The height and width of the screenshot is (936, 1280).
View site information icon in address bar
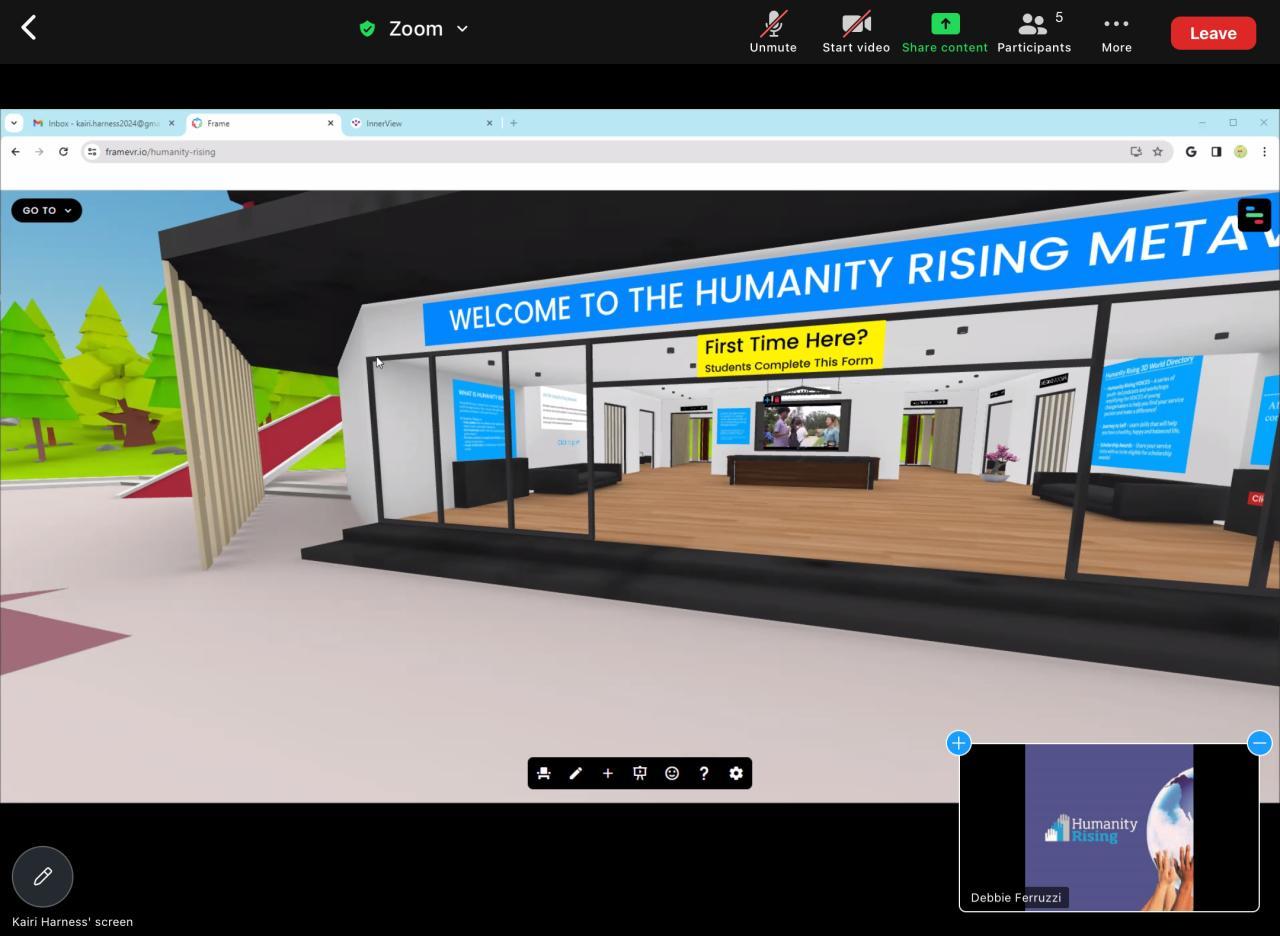click(x=91, y=152)
